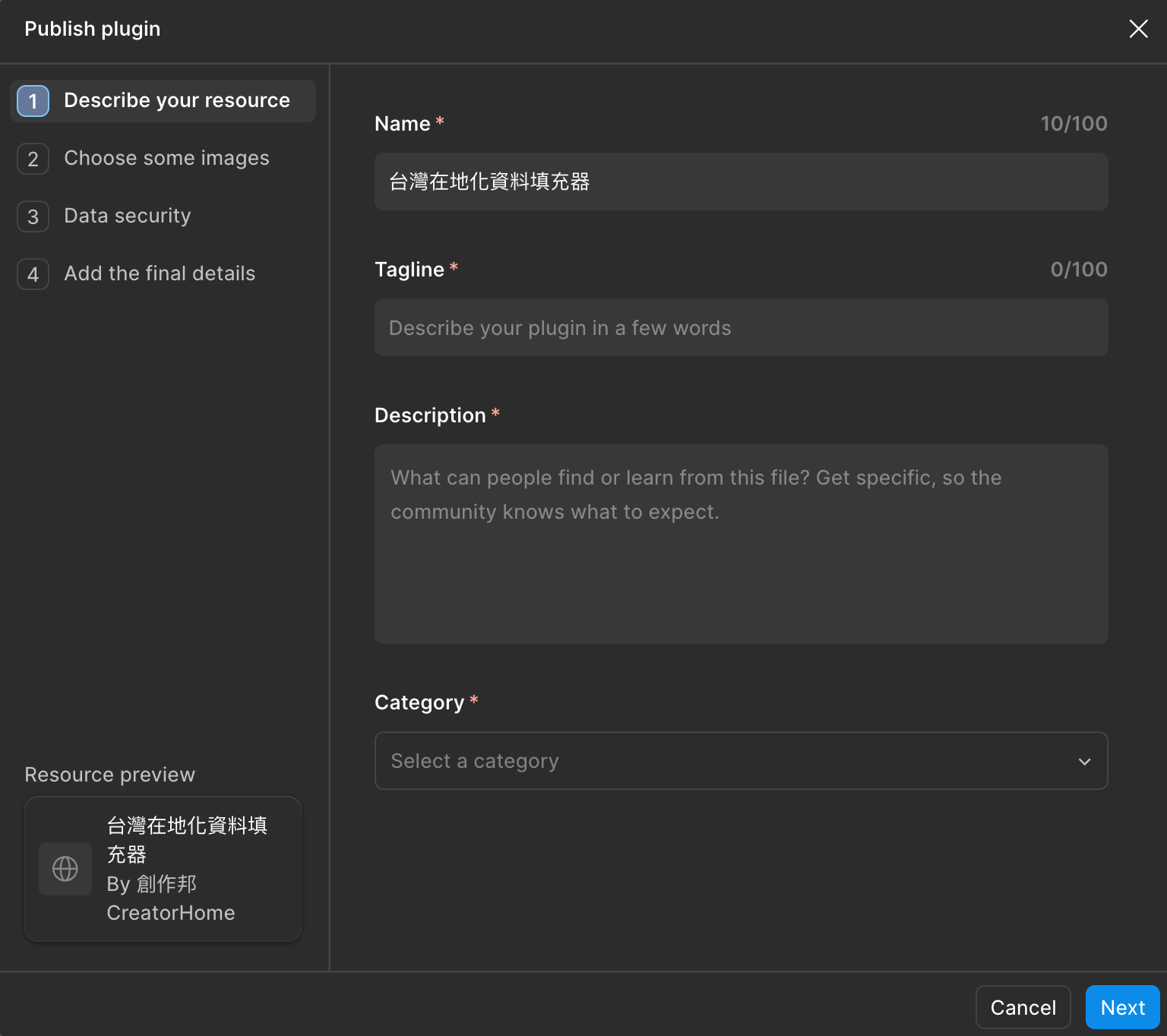Switch to Data security step
This screenshot has height=1036, width=1167.
pos(127,216)
